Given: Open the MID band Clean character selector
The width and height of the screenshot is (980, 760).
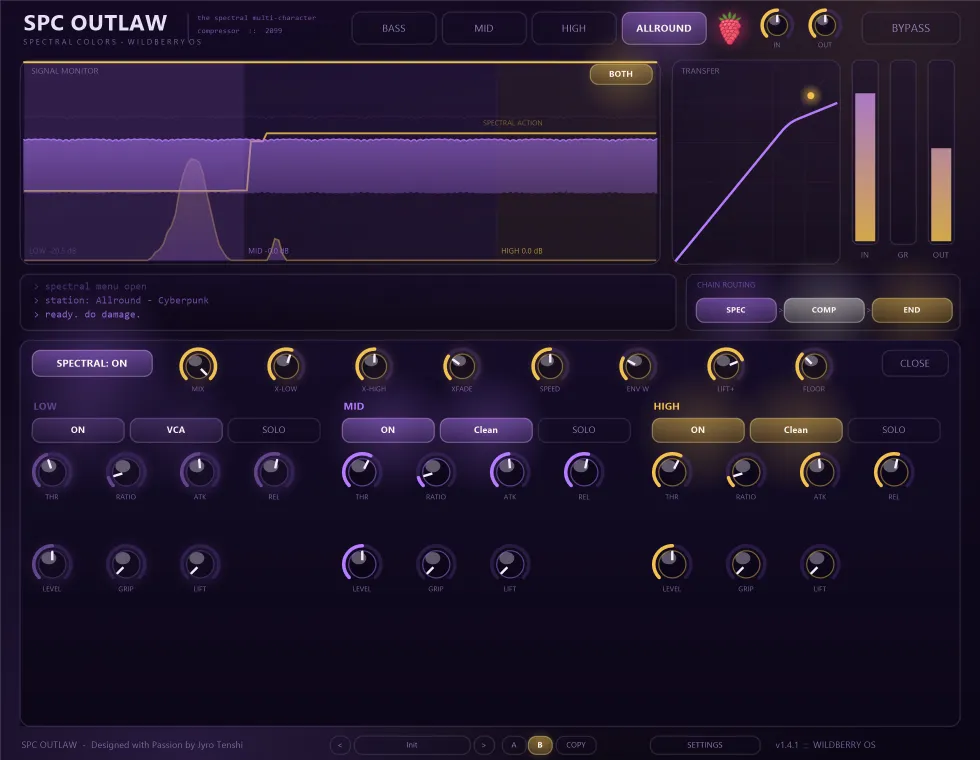Looking at the screenshot, I should (x=486, y=430).
